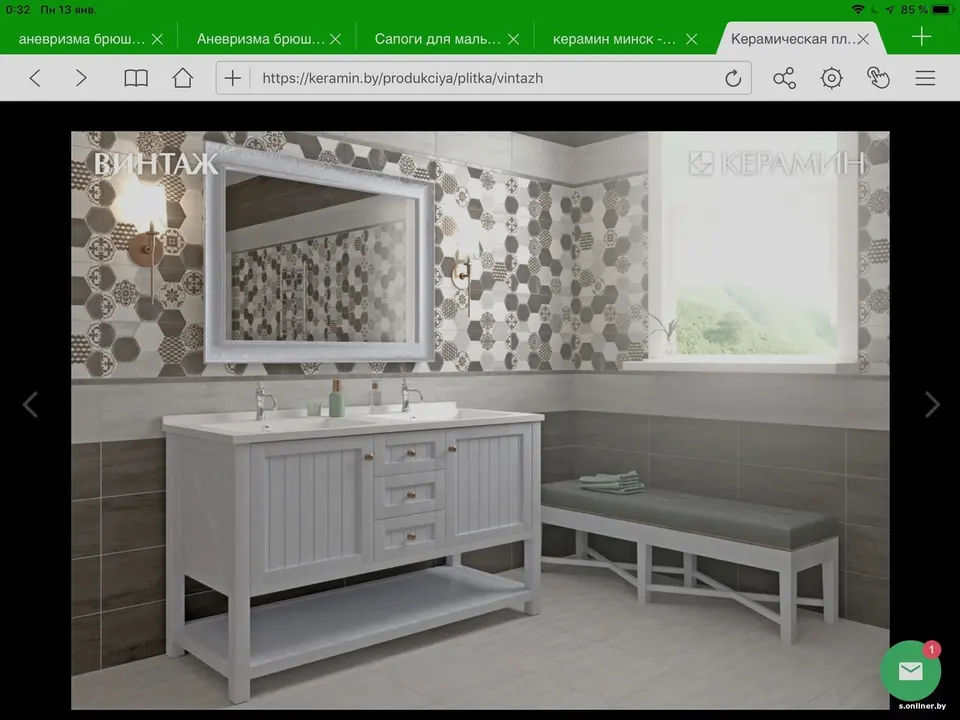Open the share icon in the toolbar
Image resolution: width=960 pixels, height=720 pixels.
click(784, 78)
